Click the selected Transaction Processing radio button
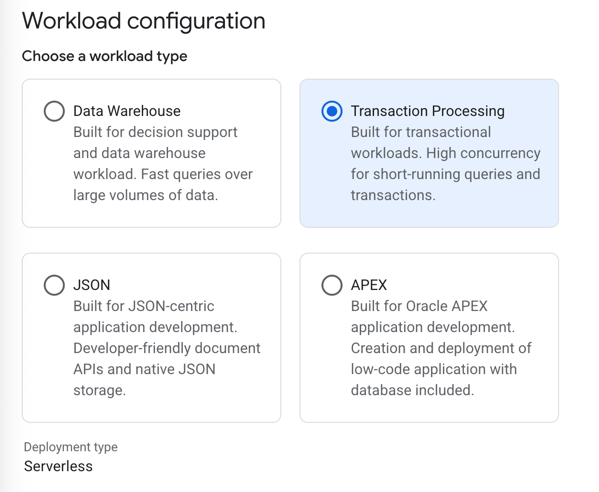 coord(332,111)
